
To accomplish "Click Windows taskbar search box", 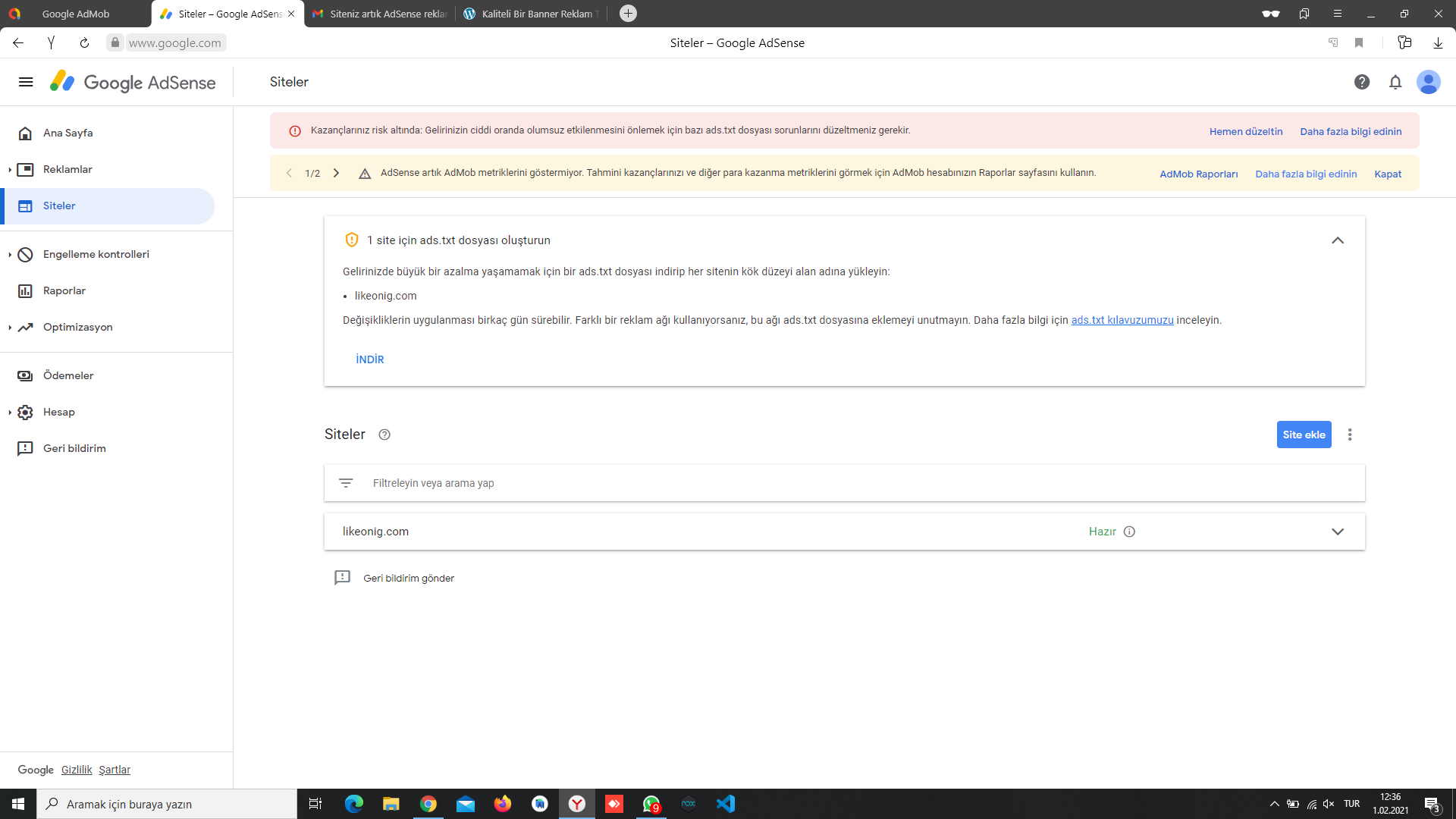I will 167,804.
